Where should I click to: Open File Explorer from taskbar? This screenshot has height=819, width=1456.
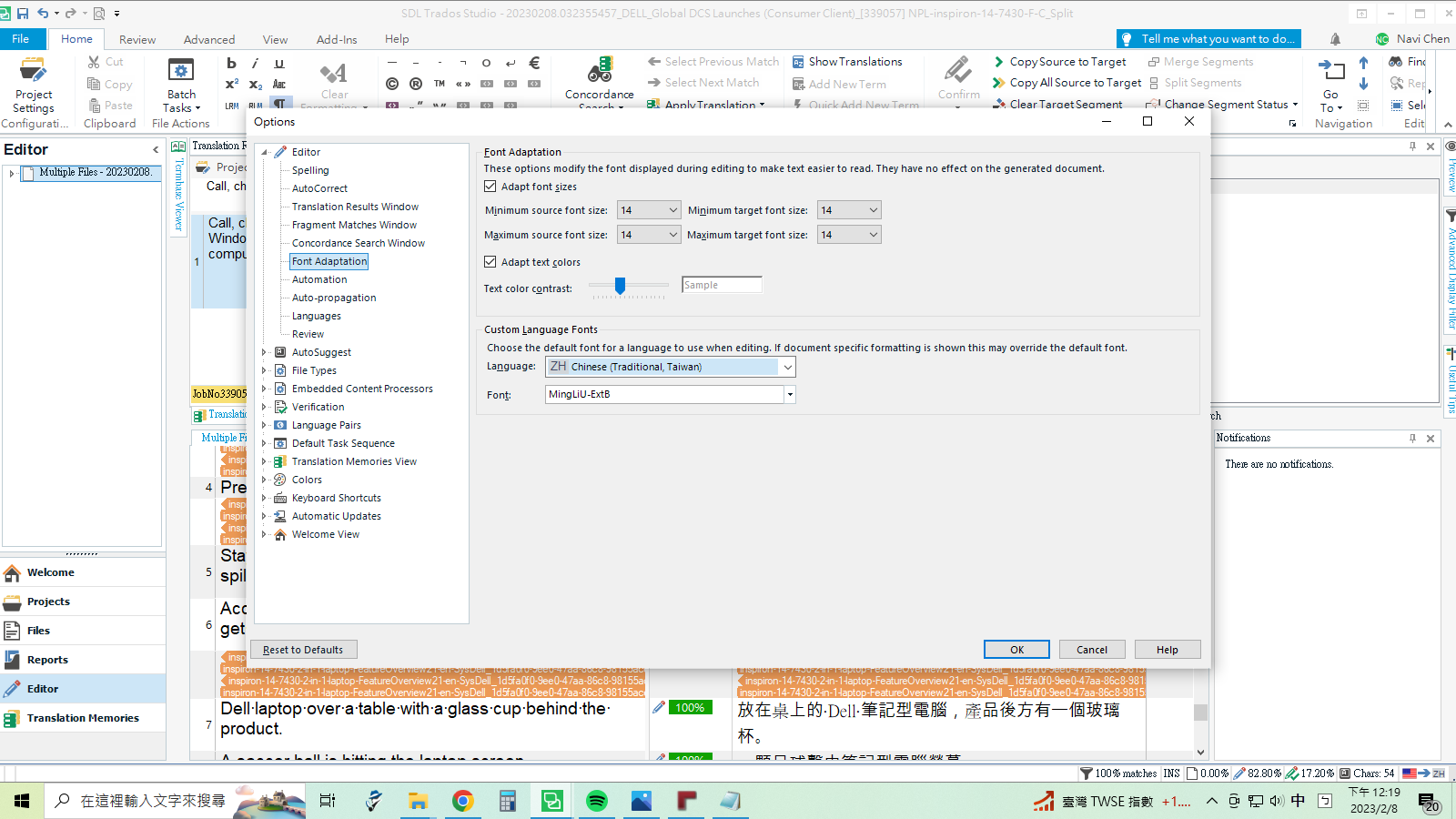(419, 801)
